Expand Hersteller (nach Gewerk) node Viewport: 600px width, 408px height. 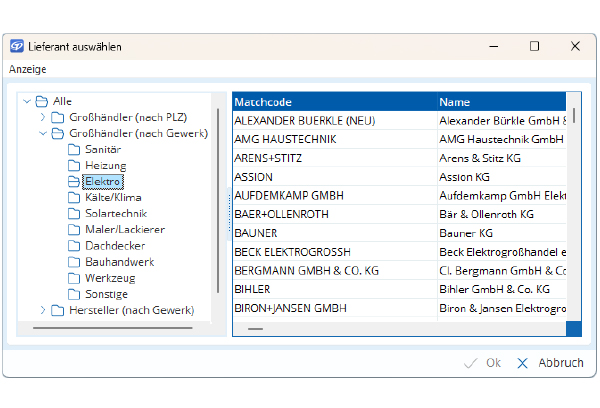[43, 310]
